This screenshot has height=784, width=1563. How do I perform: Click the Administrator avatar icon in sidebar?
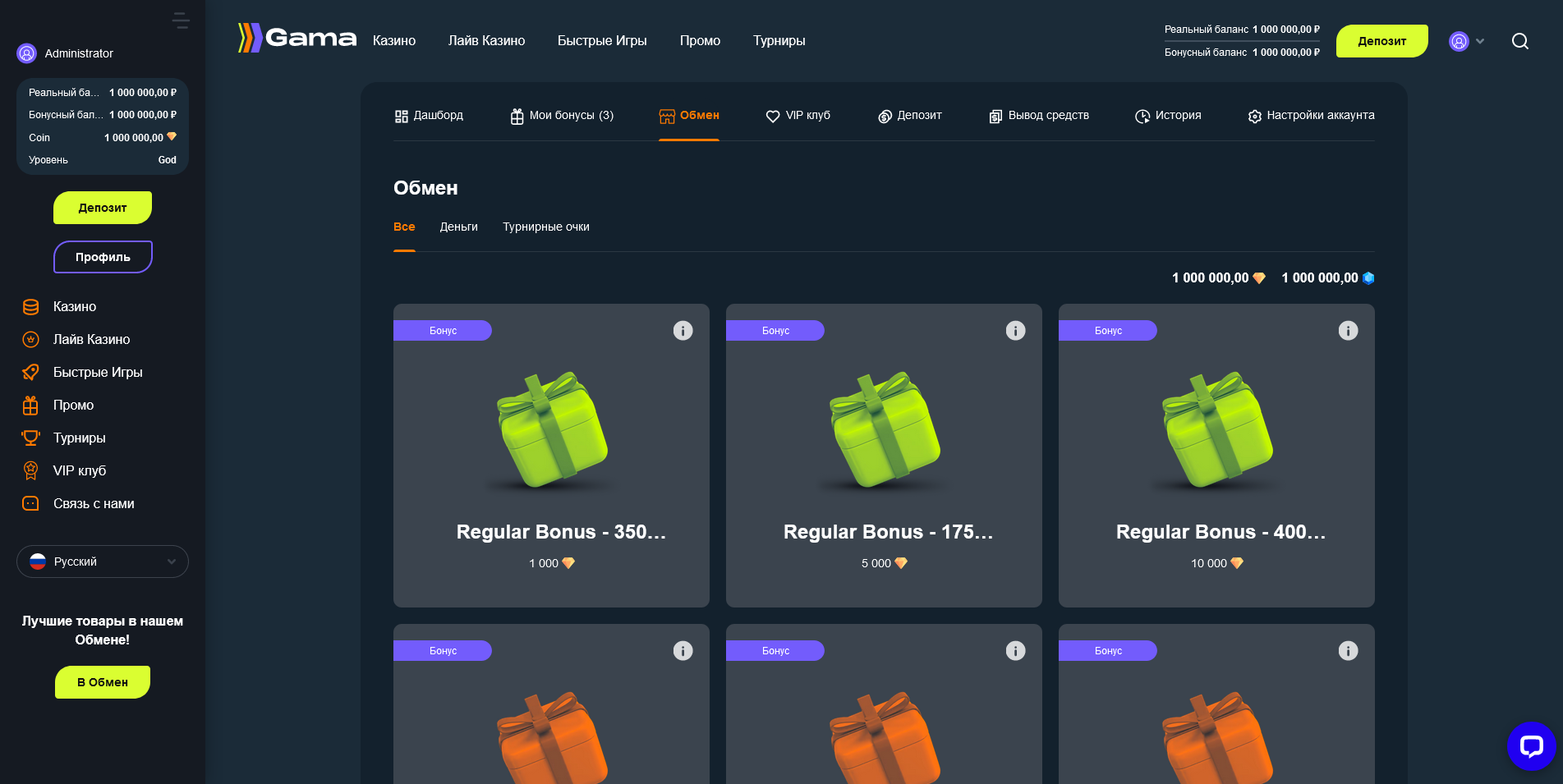(27, 53)
